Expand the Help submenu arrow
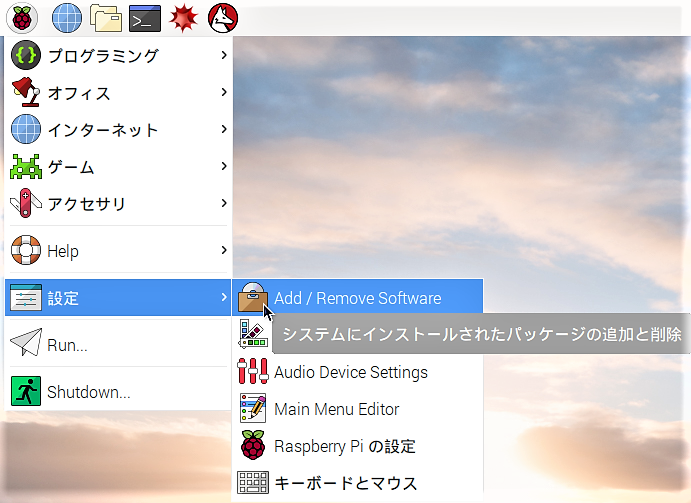The height and width of the screenshot is (503, 691). (x=224, y=250)
